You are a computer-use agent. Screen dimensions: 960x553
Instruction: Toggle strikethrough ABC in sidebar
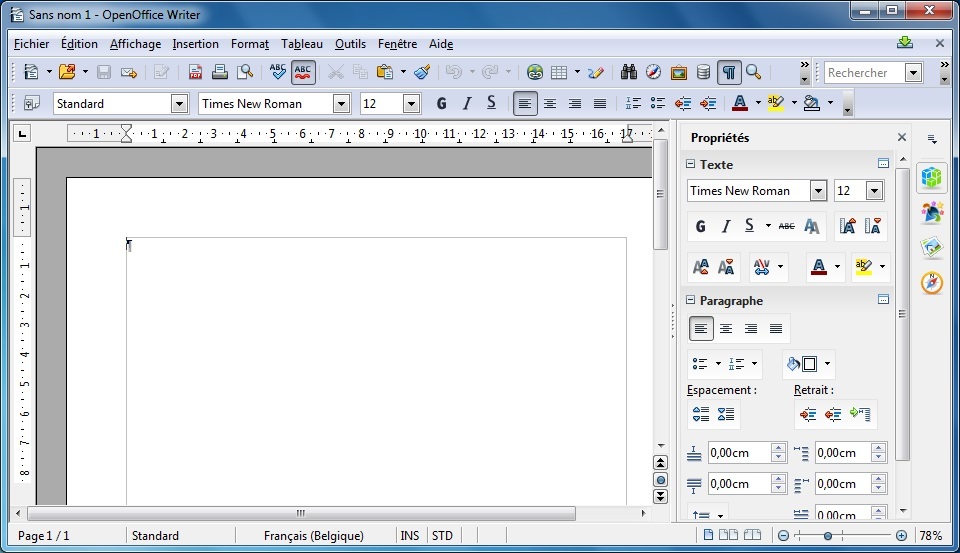[787, 226]
